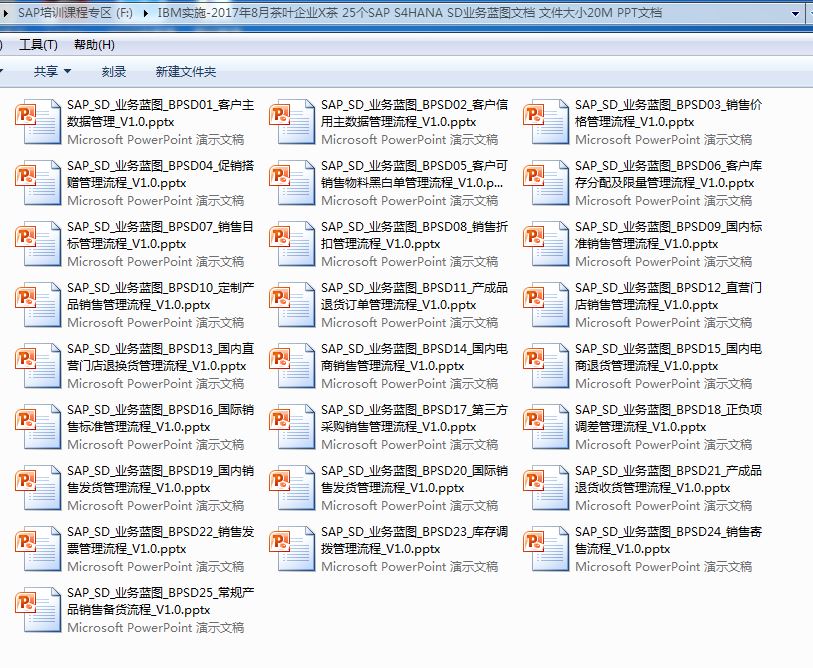Click the IBM实施-2017年8月茶叶企业 breadcrumb folder
This screenshot has width=813, height=668.
pos(410,13)
